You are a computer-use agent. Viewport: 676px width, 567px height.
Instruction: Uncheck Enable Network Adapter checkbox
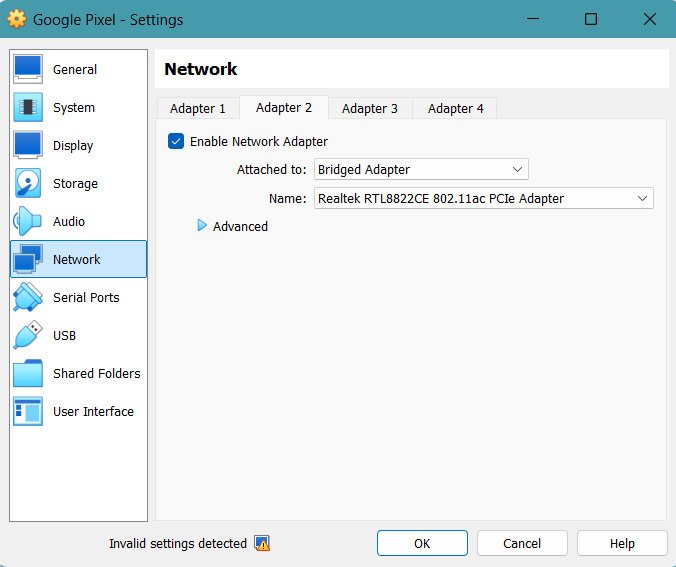pyautogui.click(x=176, y=141)
